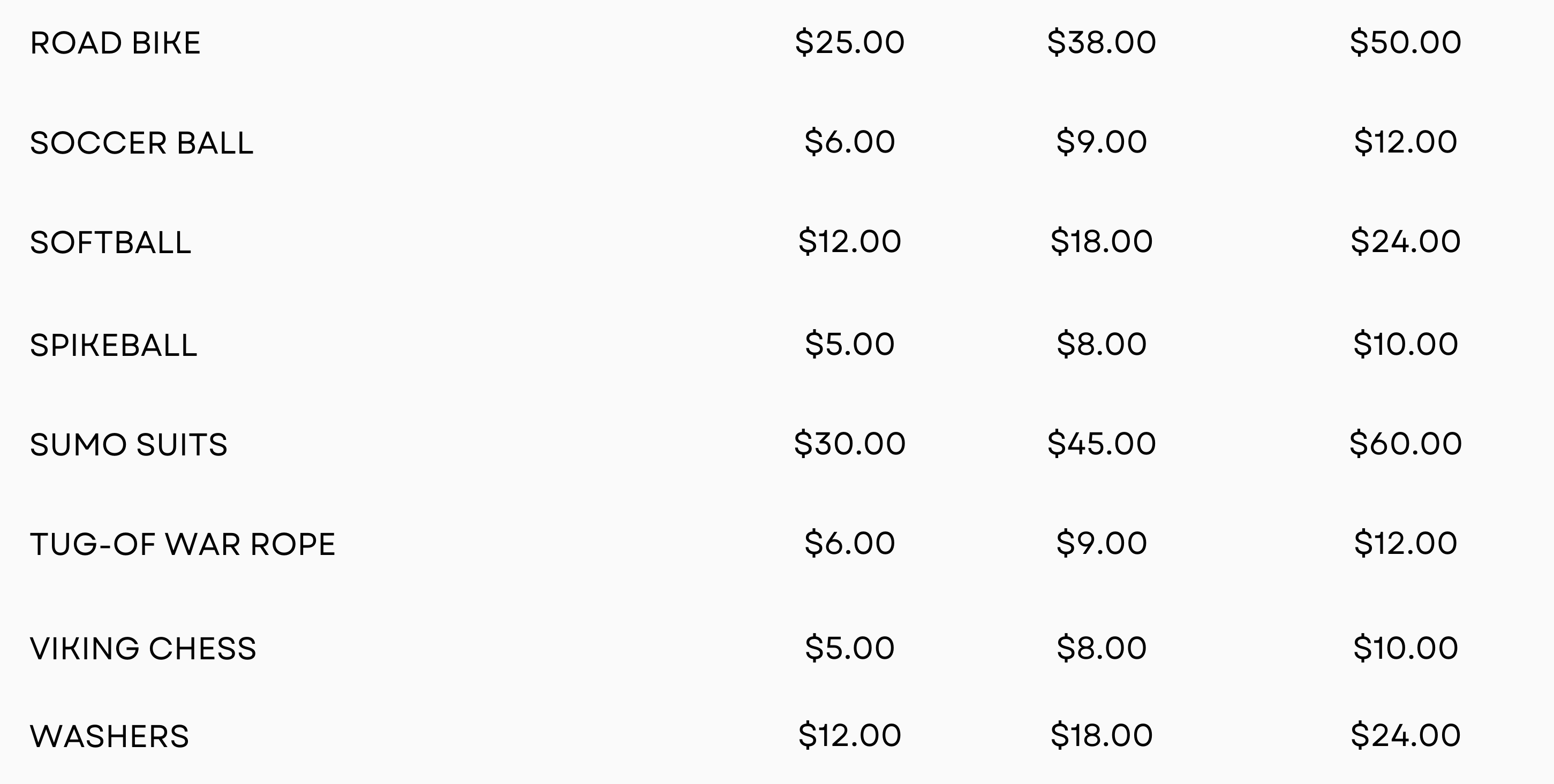Click Viking Chess $8.00 middle price
1554x784 pixels.
[1102, 648]
